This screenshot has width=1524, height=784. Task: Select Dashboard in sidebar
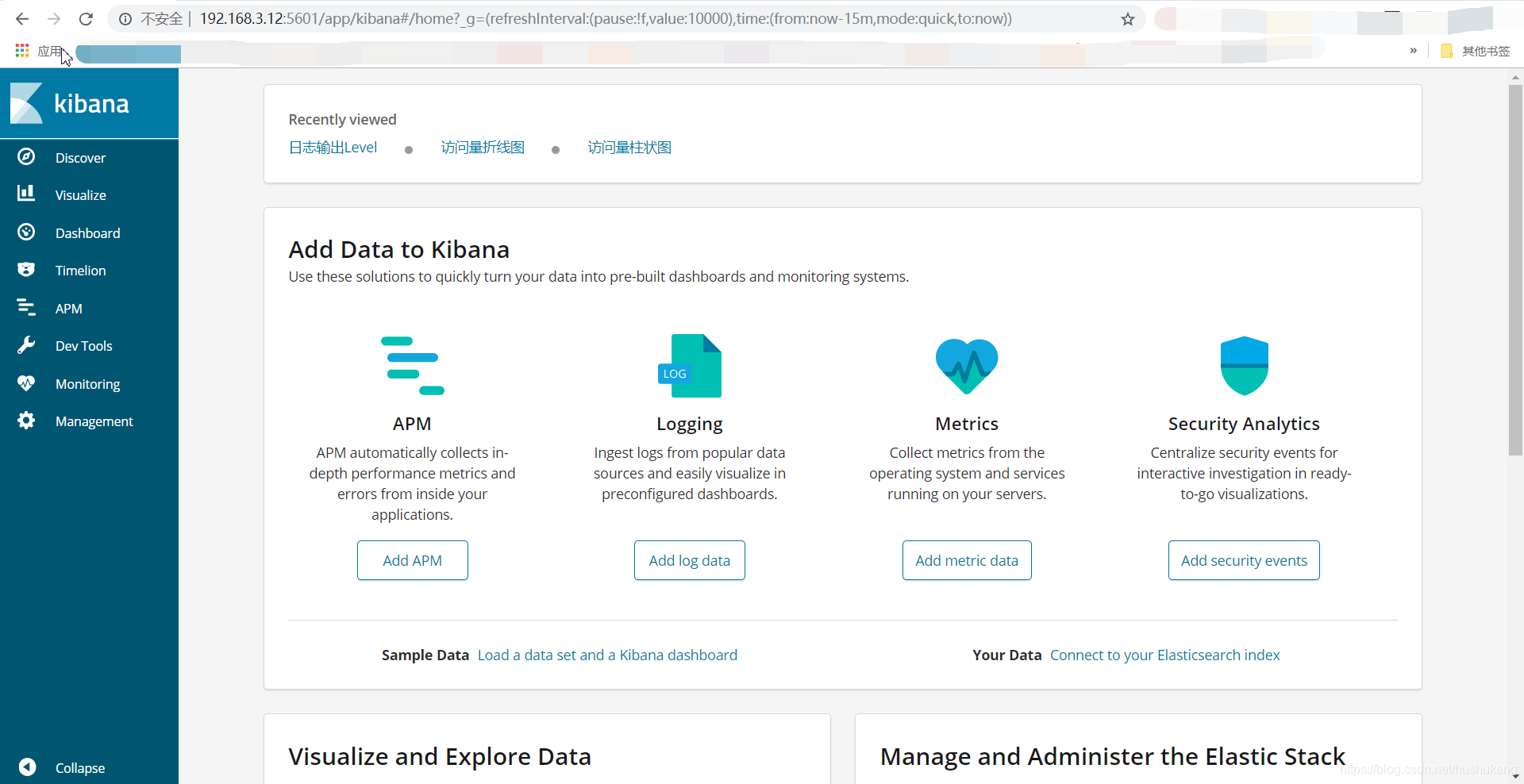coord(87,233)
